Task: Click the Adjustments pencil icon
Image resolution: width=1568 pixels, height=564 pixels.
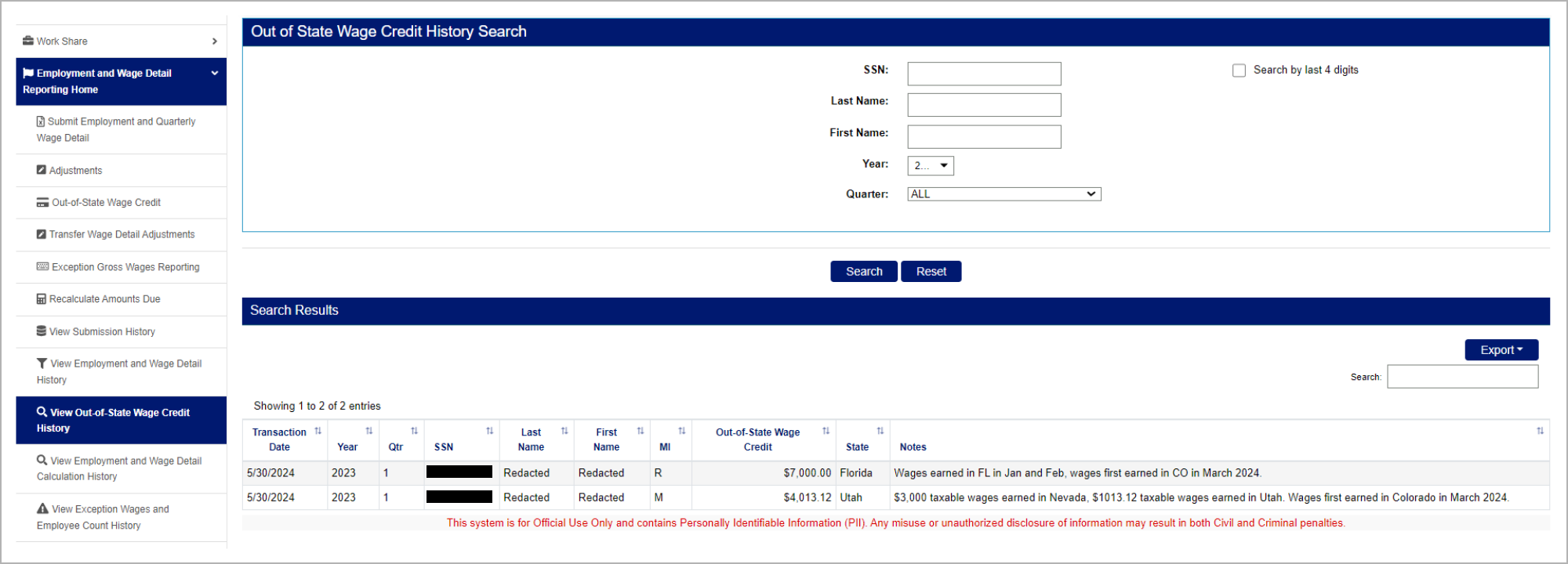Action: tap(42, 170)
